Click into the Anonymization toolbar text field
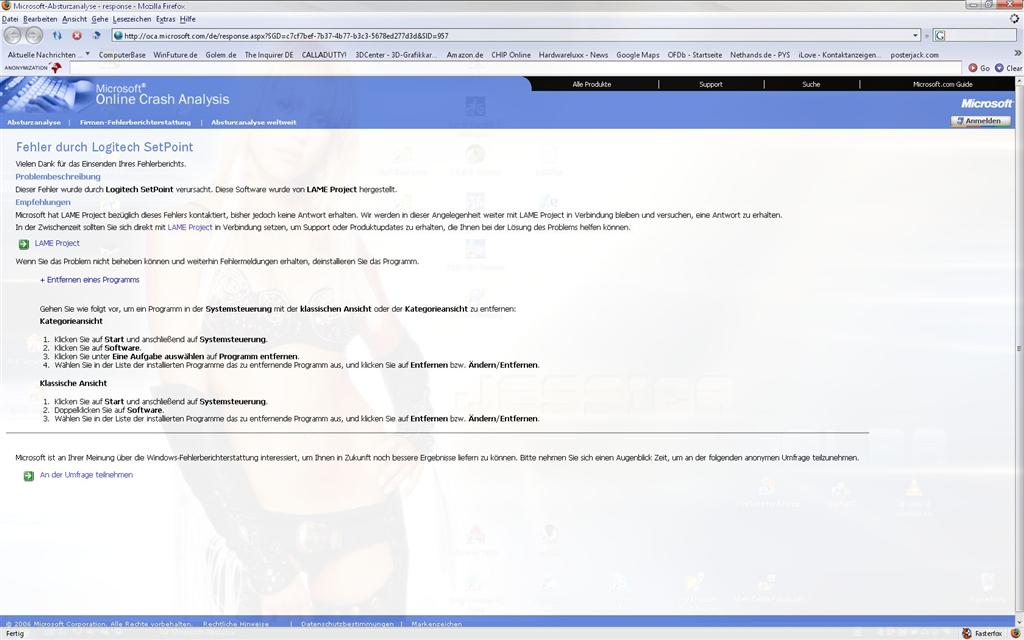 (x=515, y=68)
